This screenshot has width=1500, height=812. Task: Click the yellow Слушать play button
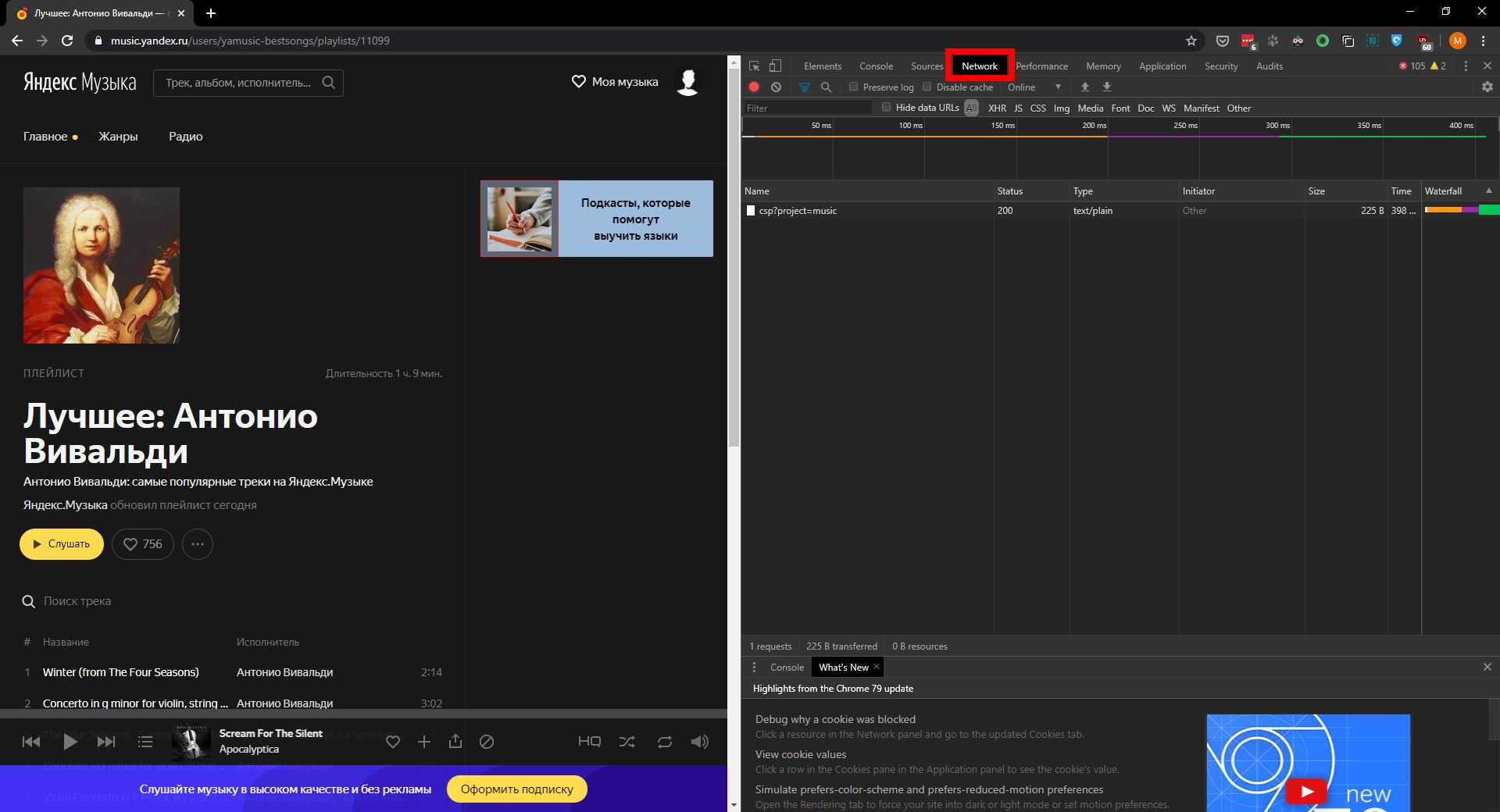click(62, 544)
